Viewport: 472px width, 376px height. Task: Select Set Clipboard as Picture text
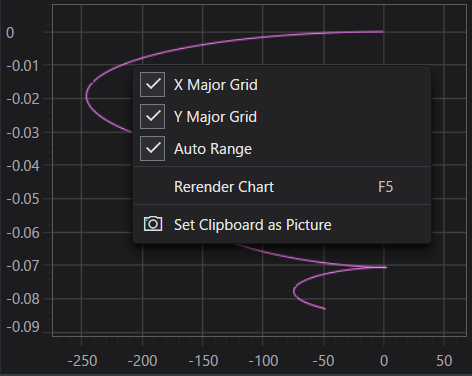click(x=253, y=225)
